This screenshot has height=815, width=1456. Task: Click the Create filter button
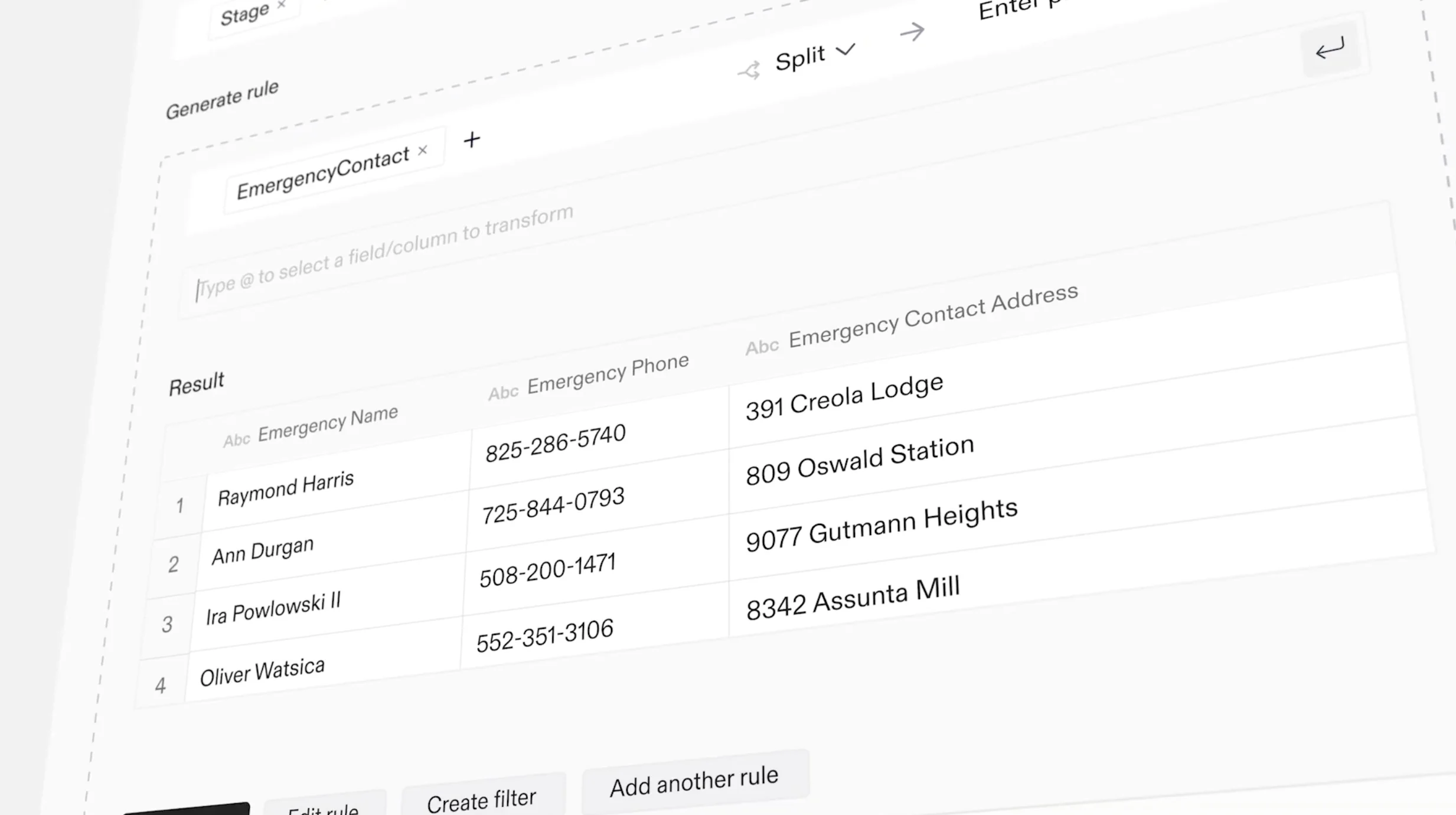click(482, 800)
